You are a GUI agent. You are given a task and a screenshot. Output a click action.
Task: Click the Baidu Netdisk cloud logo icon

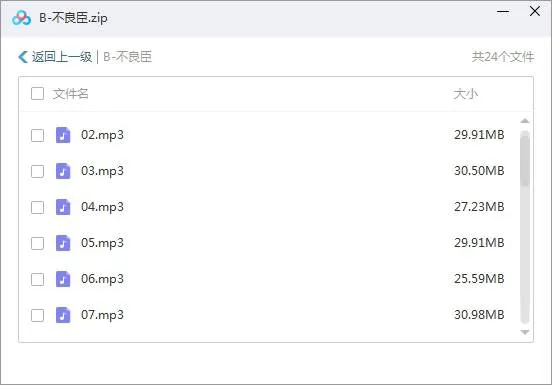click(x=21, y=18)
